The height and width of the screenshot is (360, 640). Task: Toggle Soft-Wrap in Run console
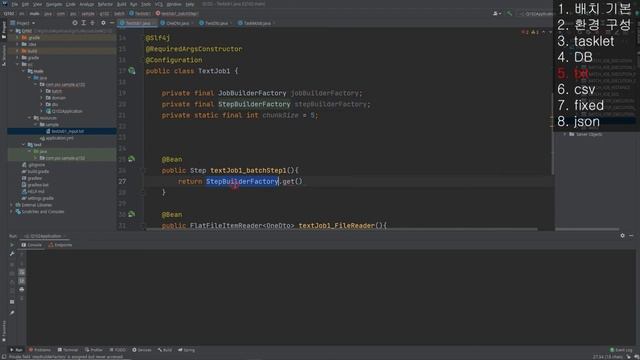point(22,272)
